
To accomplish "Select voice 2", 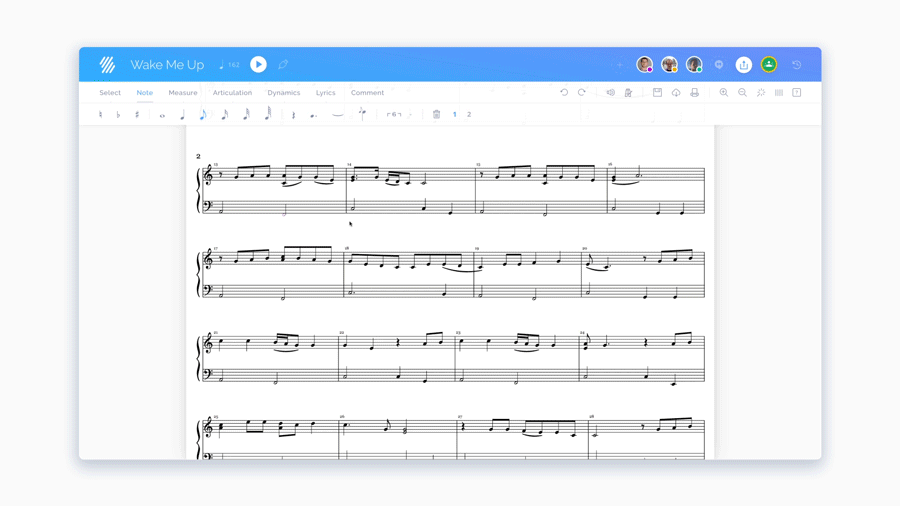I will point(469,115).
